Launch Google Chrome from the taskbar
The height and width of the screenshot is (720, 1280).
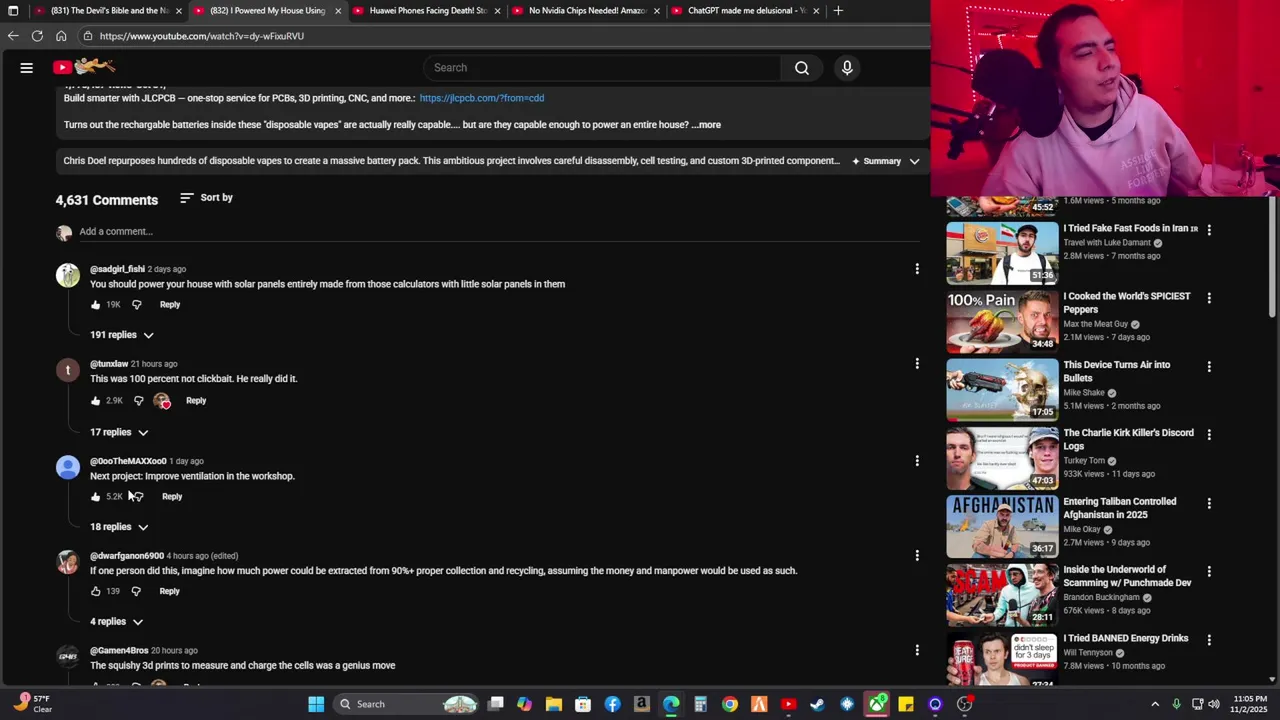tap(730, 704)
